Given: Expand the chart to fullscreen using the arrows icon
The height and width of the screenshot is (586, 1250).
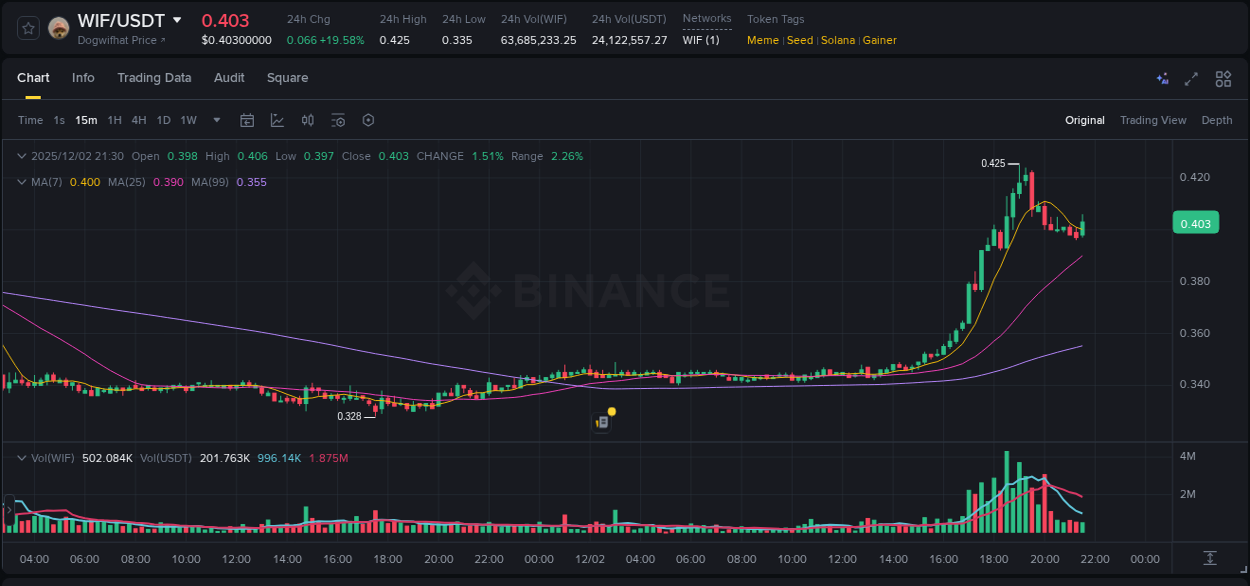Looking at the screenshot, I should pyautogui.click(x=1191, y=78).
